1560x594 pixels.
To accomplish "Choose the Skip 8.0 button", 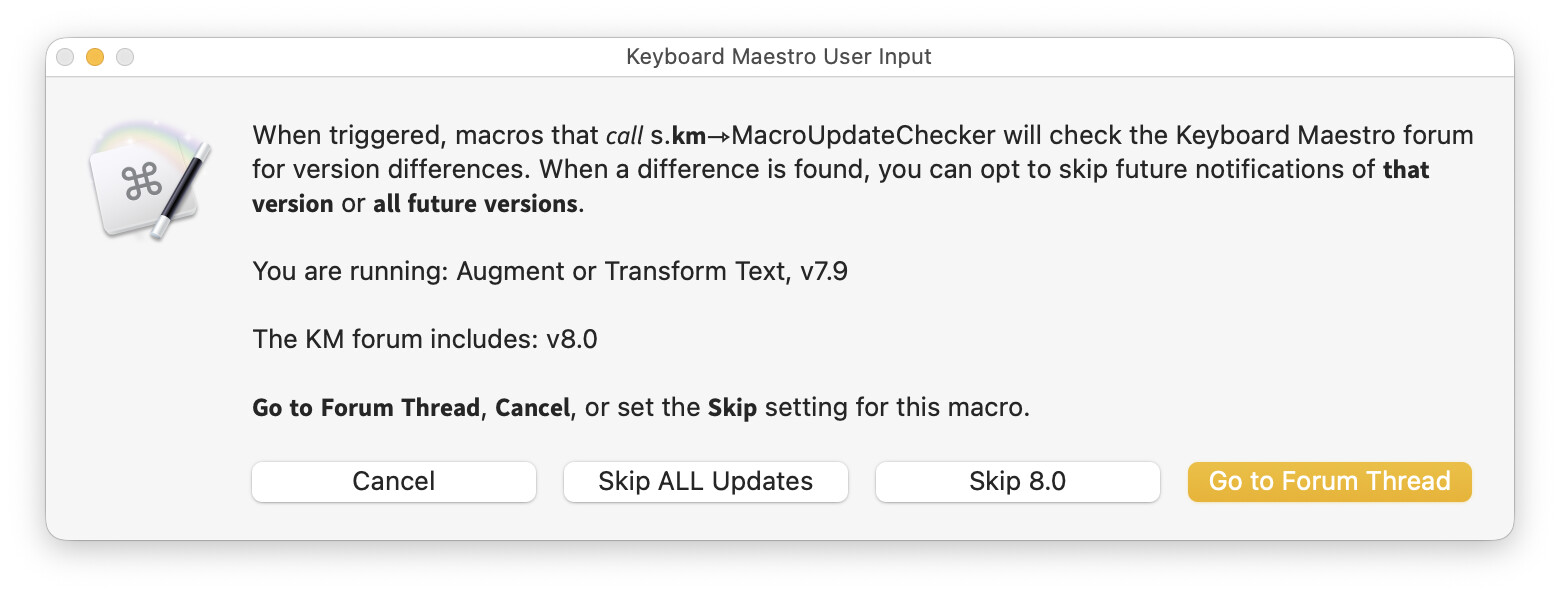I will [x=1017, y=481].
